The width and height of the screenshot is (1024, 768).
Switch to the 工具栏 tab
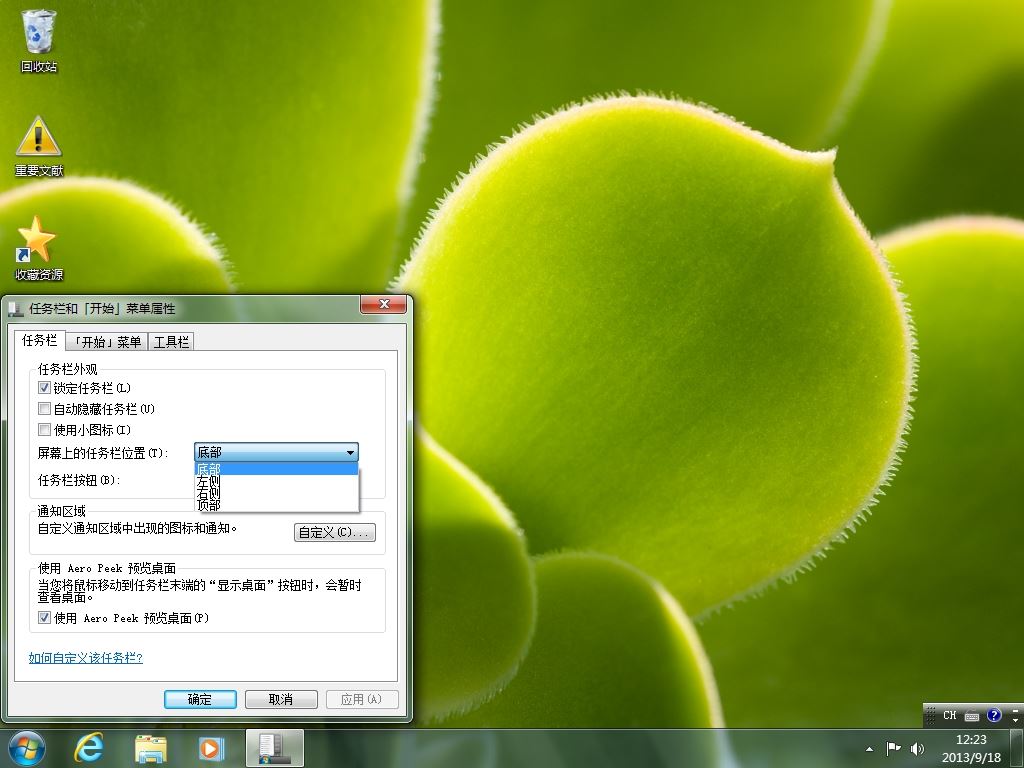click(171, 342)
